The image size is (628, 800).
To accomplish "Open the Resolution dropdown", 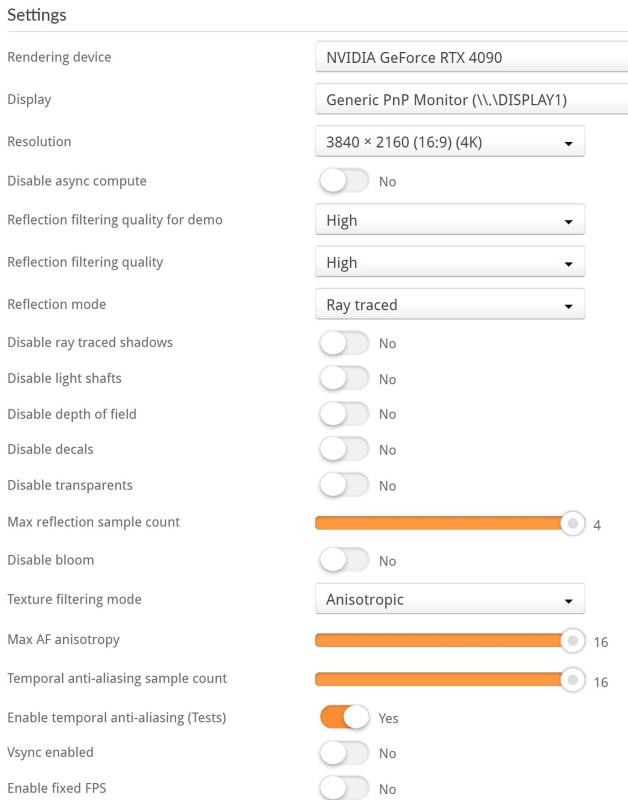I will tap(449, 142).
